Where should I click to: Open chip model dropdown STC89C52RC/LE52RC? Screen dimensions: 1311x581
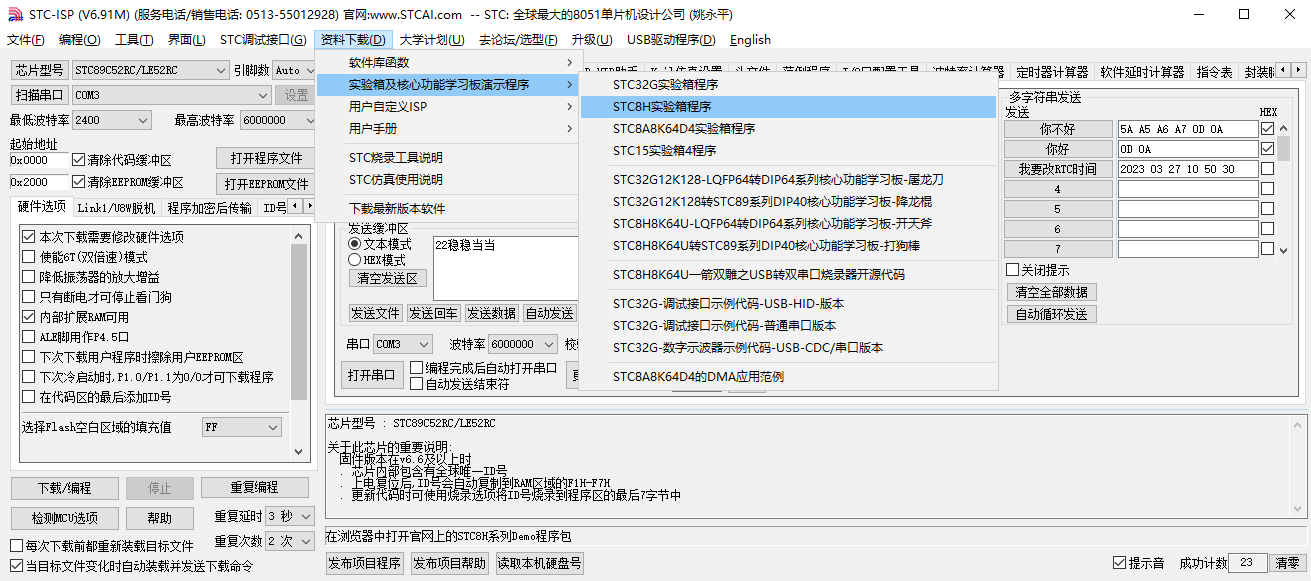150,70
